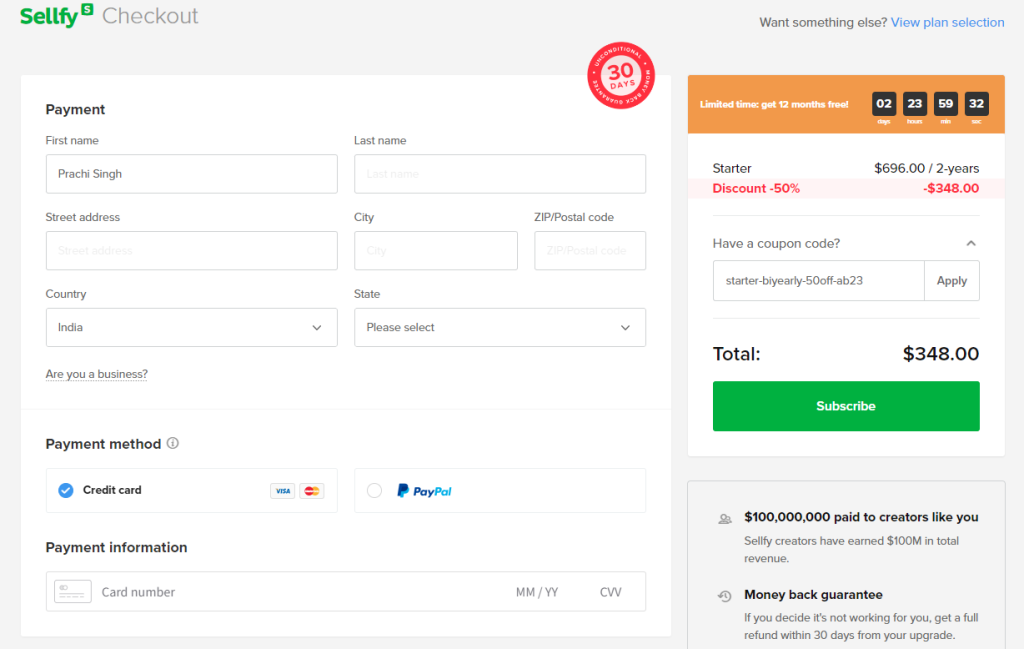
Task: Open the State dropdown
Action: 500,327
